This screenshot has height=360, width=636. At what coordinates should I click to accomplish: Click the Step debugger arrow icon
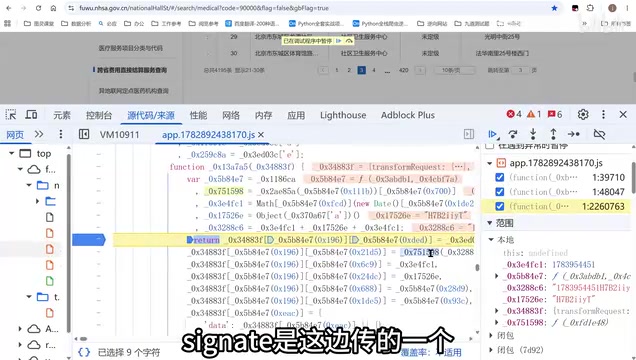[574, 134]
